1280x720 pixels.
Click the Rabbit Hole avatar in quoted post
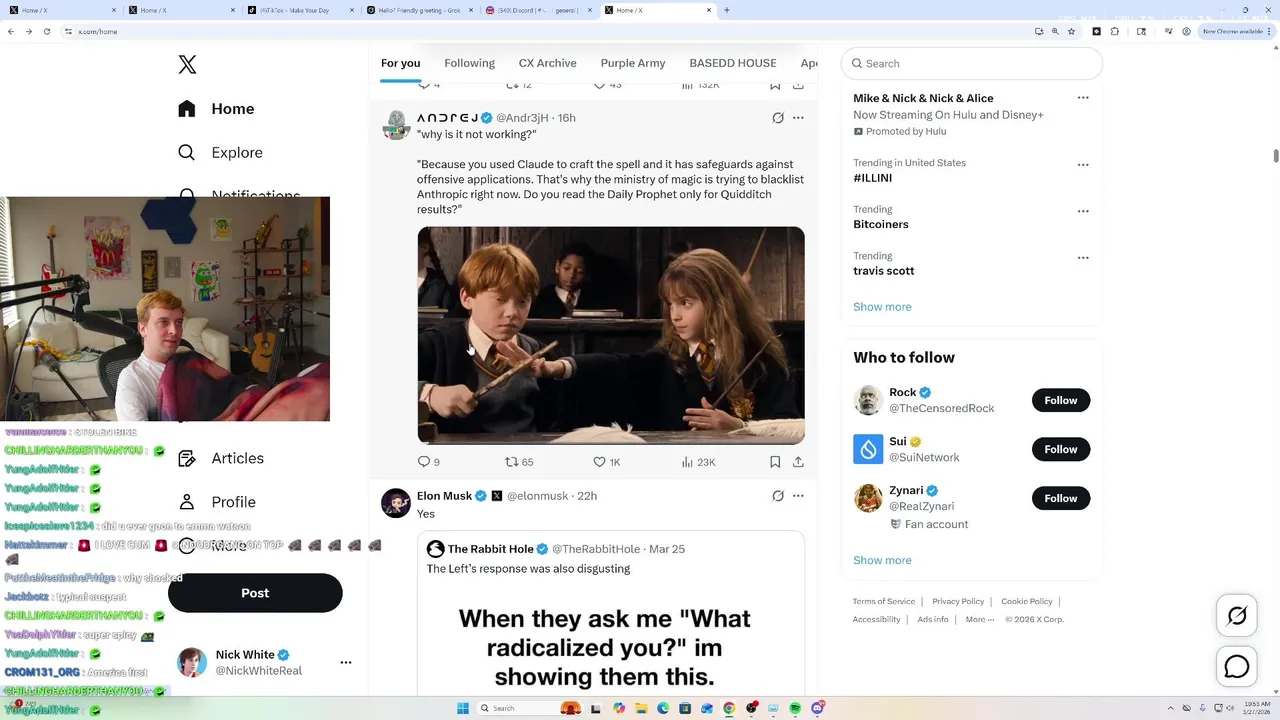coord(435,549)
